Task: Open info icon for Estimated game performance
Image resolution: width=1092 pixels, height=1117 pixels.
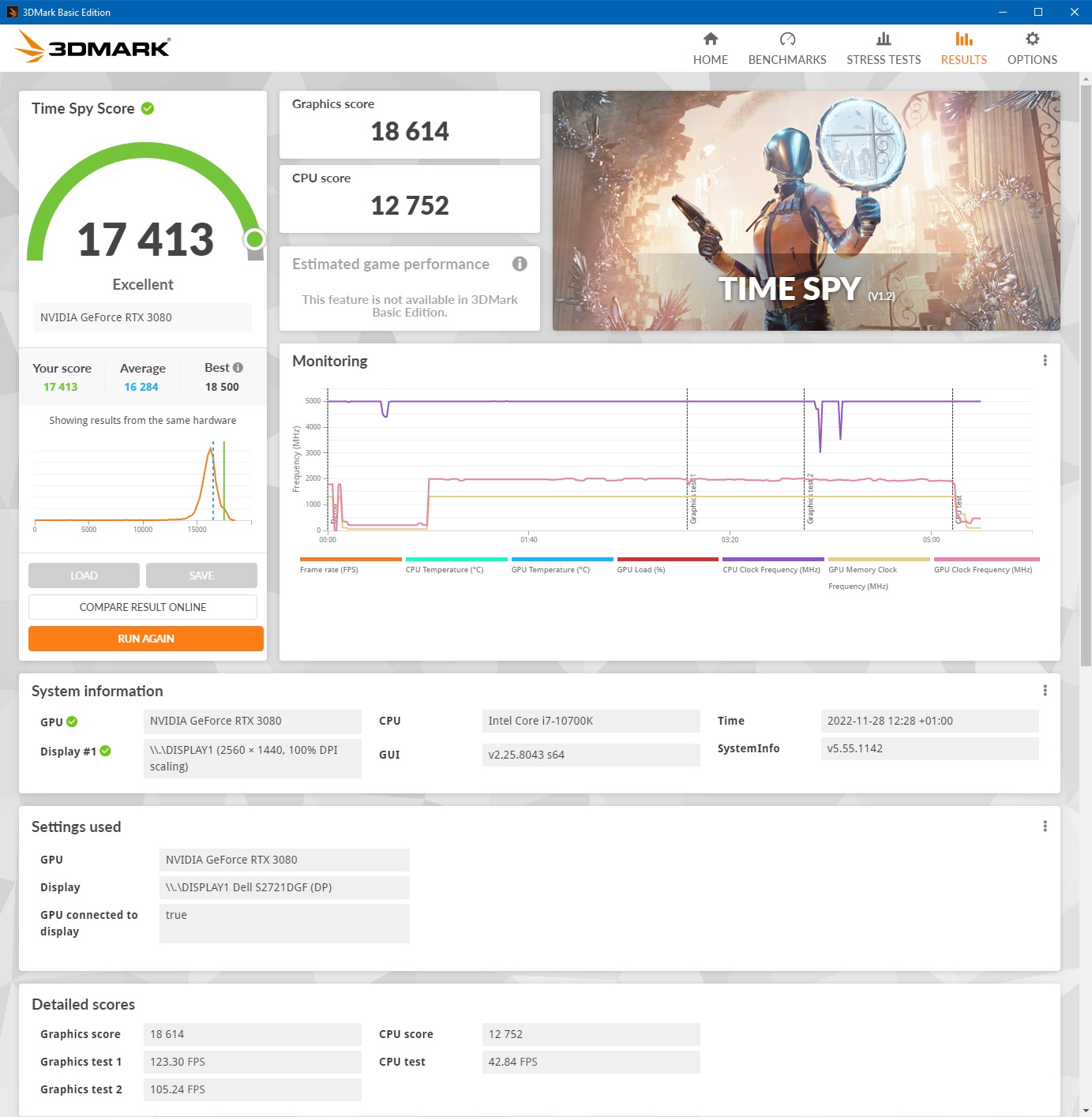Action: click(x=520, y=264)
